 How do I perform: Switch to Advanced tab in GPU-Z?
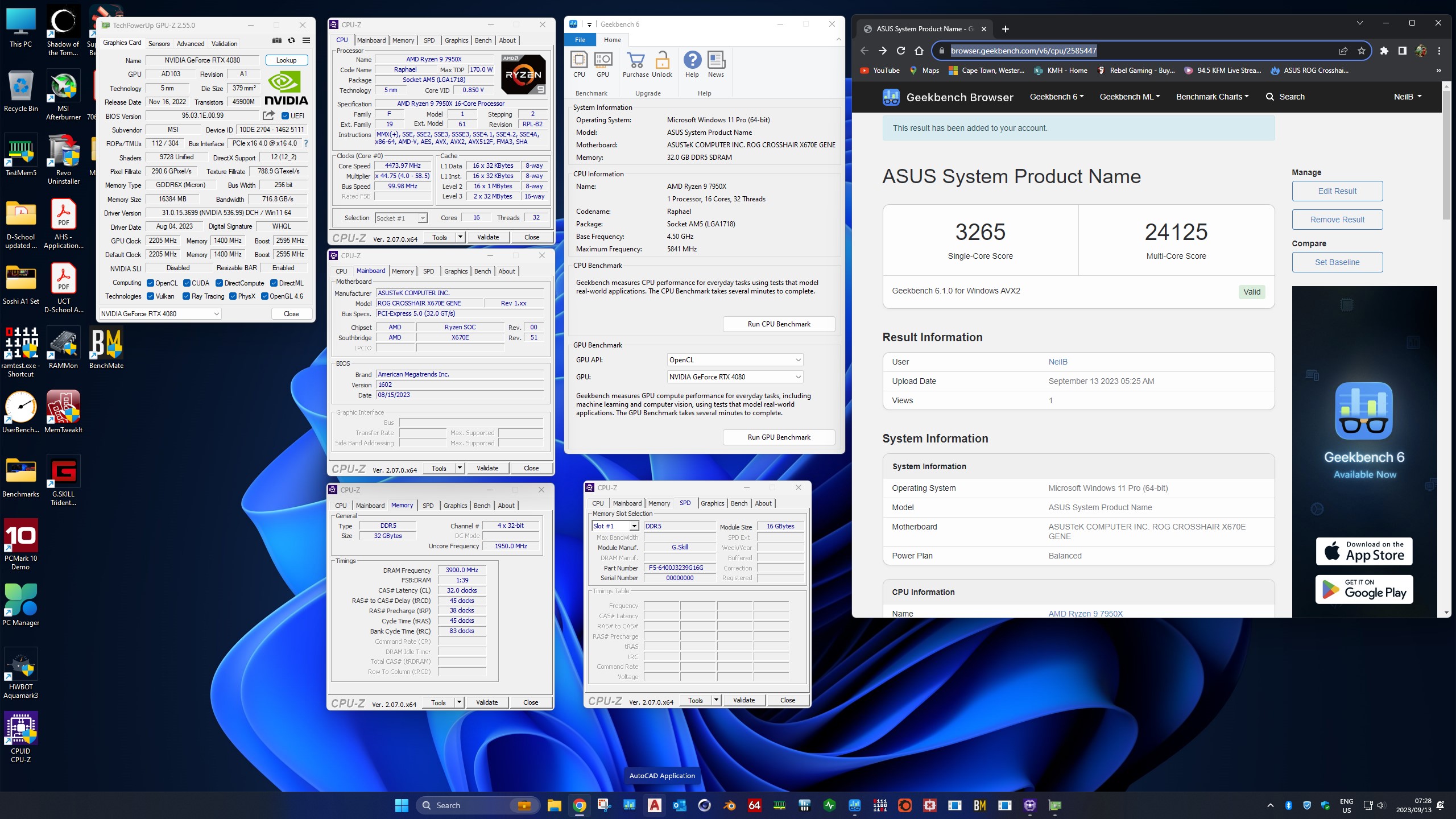click(191, 44)
